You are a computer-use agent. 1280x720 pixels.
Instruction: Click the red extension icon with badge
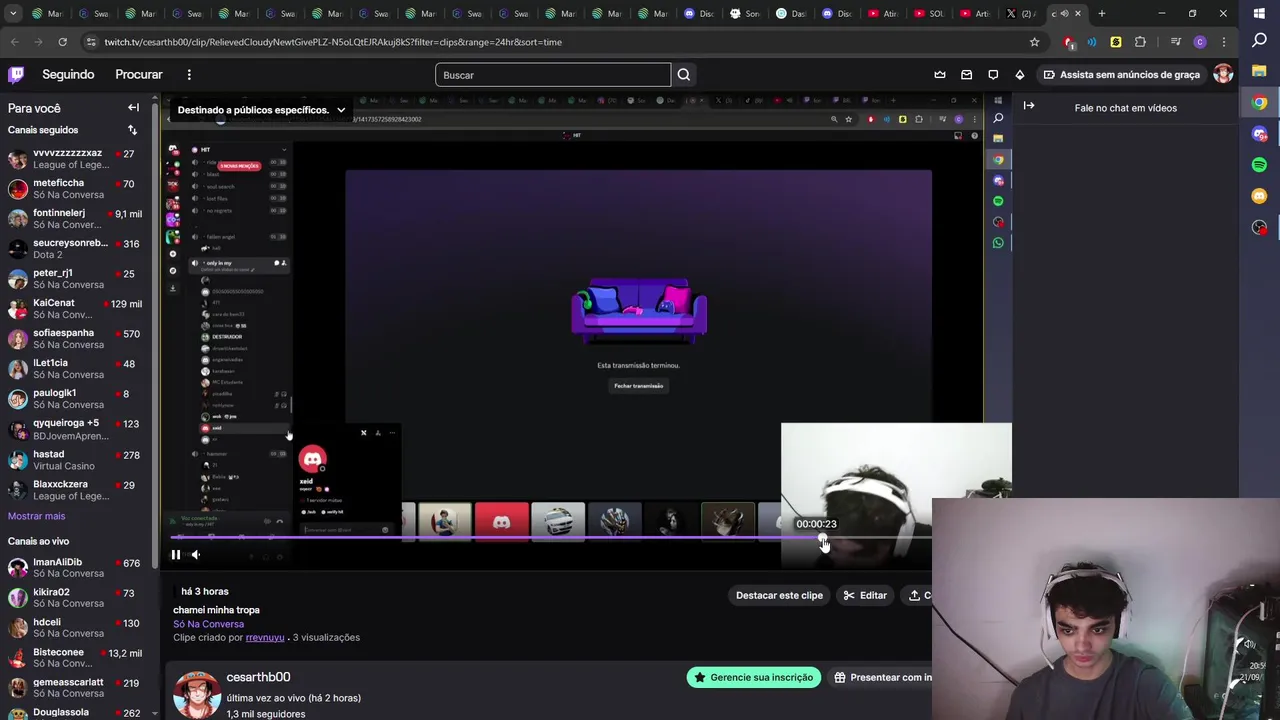[1068, 42]
